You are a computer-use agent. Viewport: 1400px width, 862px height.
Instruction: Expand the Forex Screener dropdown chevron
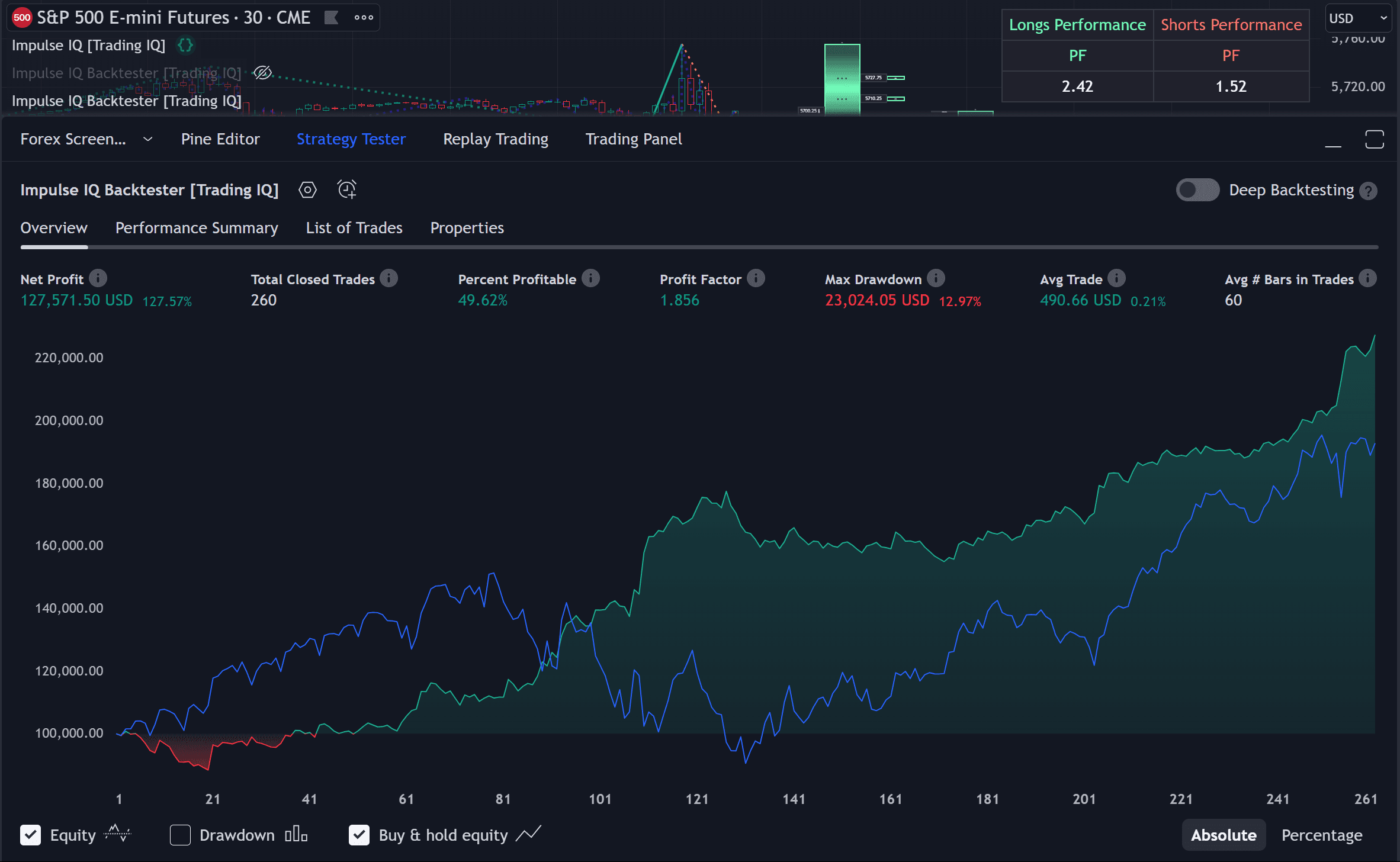coord(148,139)
